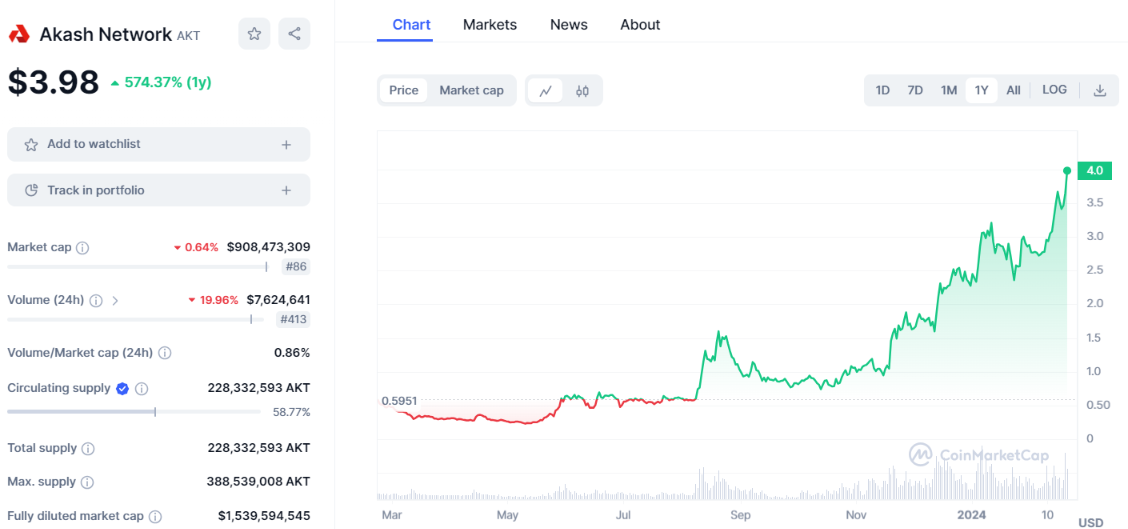The width and height of the screenshot is (1128, 529).
Task: Click the plus icon on Add to watchlist
Action: tap(286, 145)
